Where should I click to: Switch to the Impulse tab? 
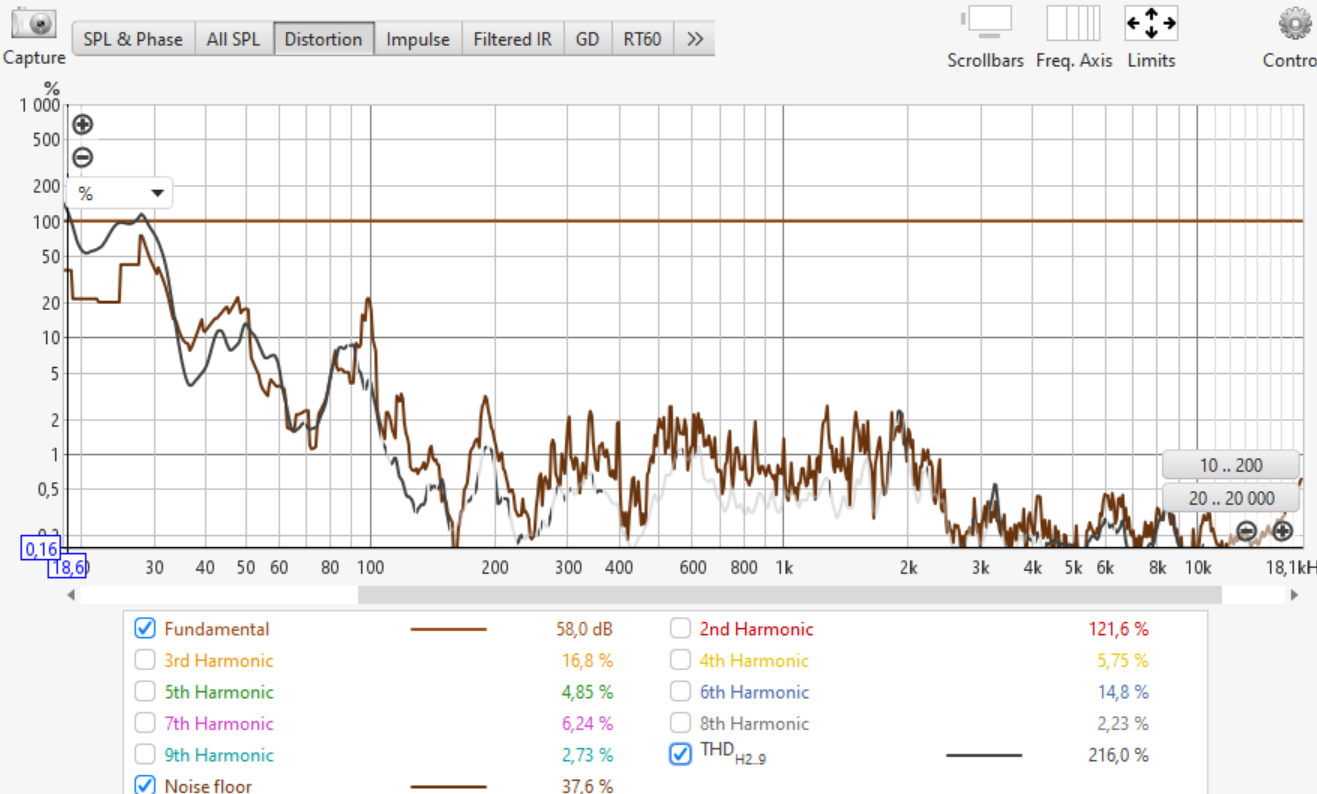(418, 39)
